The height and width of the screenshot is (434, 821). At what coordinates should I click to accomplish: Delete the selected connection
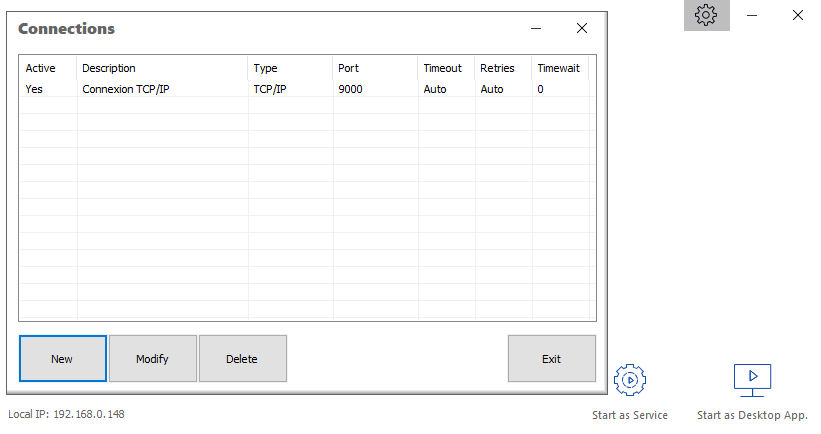tap(242, 359)
